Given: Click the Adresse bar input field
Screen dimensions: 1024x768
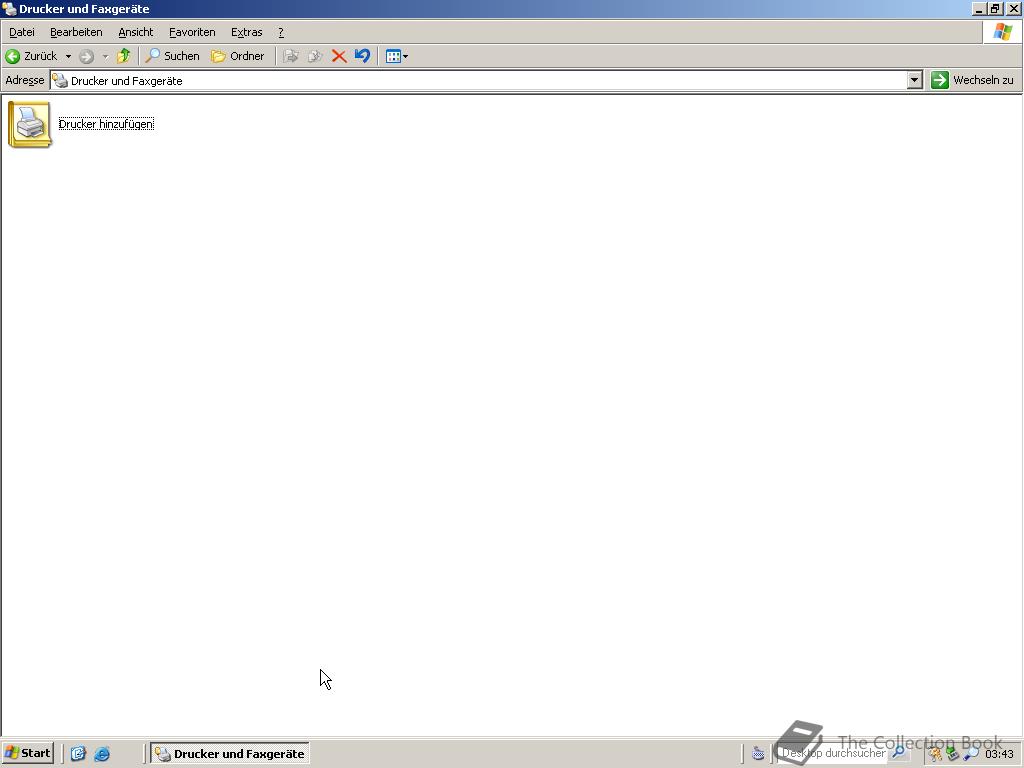Looking at the screenshot, I should pyautogui.click(x=486, y=80).
